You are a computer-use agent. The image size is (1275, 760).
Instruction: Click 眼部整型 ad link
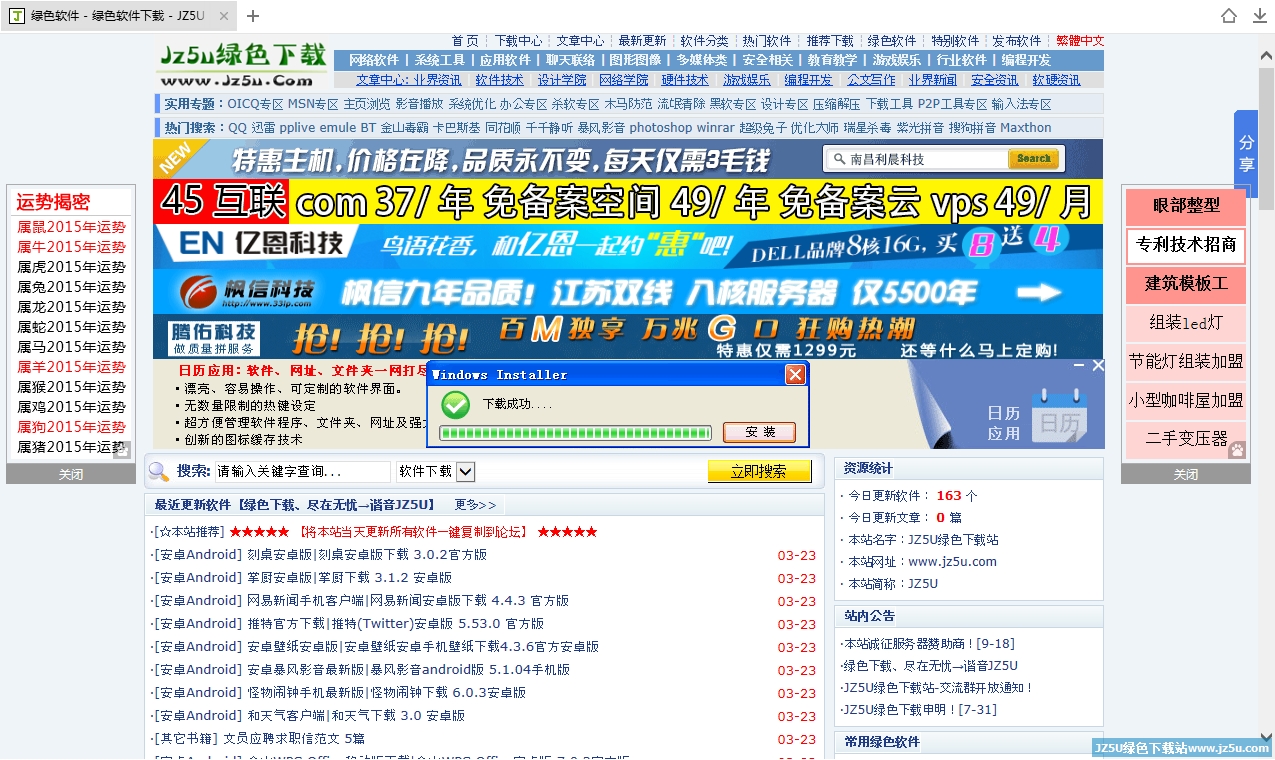coord(1186,206)
